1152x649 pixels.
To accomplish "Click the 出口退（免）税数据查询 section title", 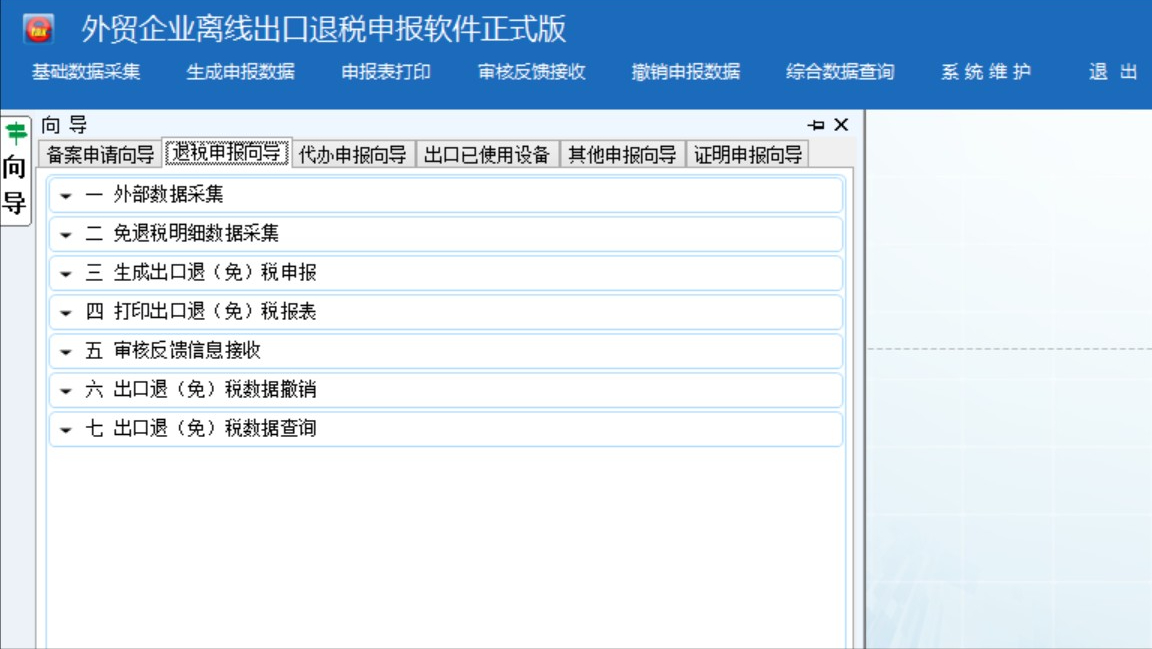I will pyautogui.click(x=215, y=428).
